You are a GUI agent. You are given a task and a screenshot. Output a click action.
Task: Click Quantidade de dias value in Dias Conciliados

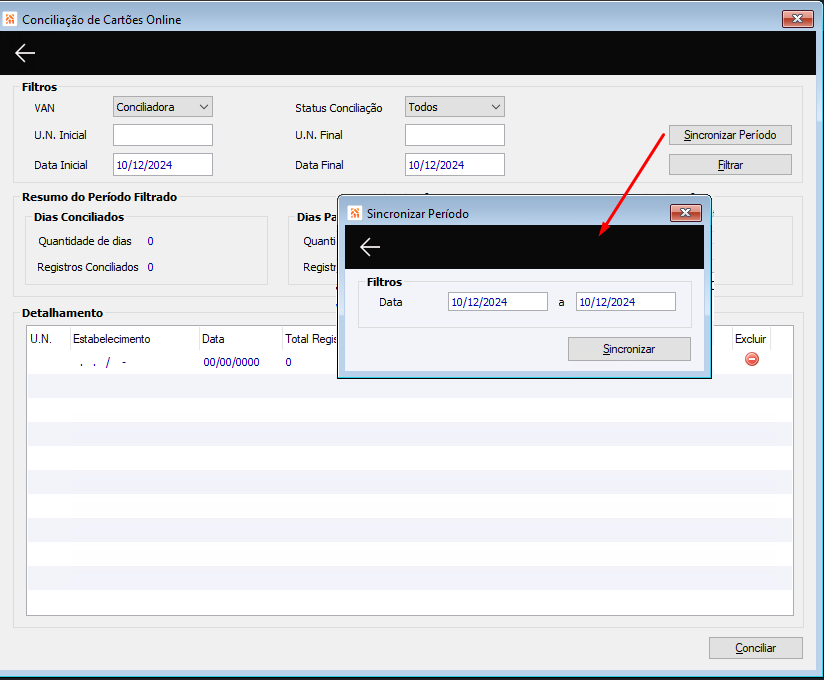coord(150,241)
